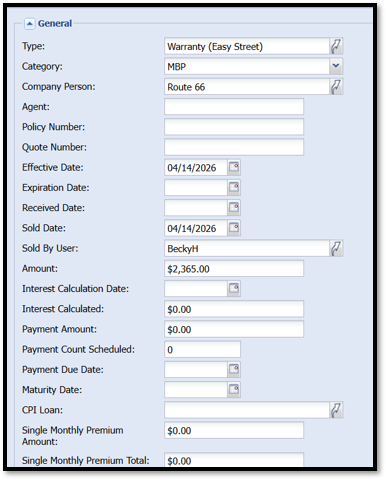Image resolution: width=386 pixels, height=480 pixels.
Task: Click Sold By User field BeckyH
Action: 247,248
